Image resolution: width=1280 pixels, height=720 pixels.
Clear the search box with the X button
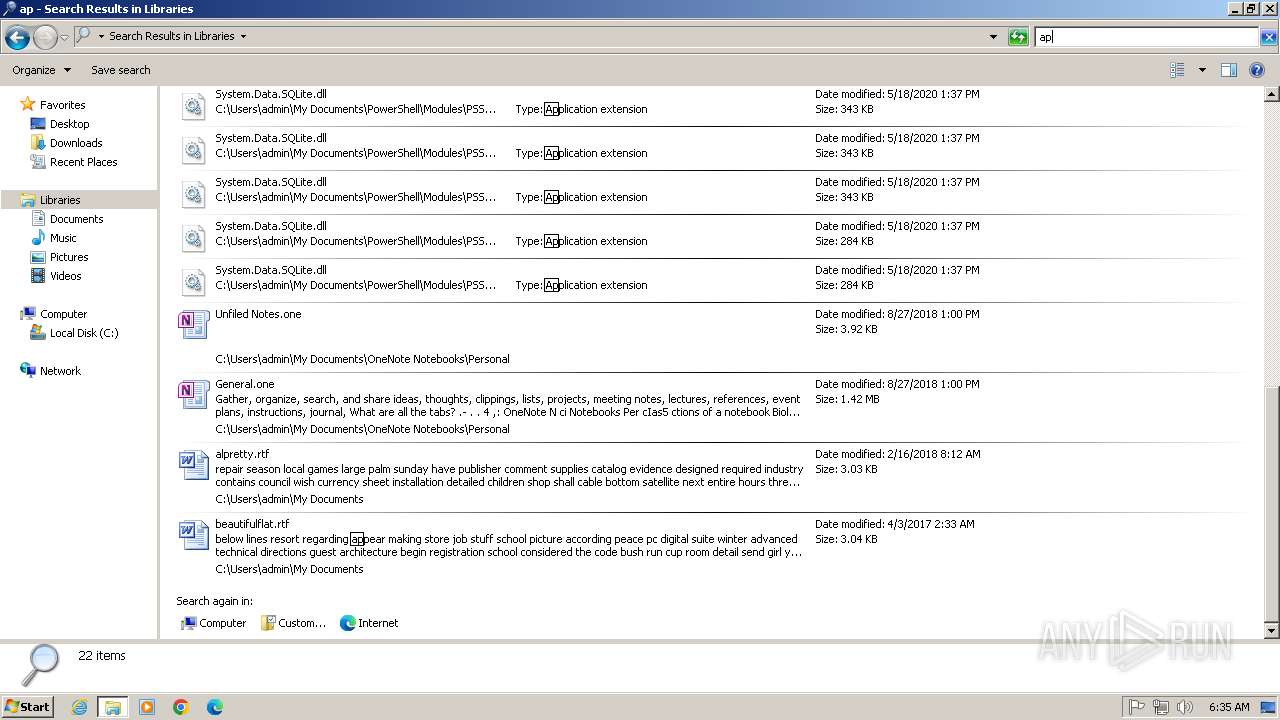[x=1268, y=37]
